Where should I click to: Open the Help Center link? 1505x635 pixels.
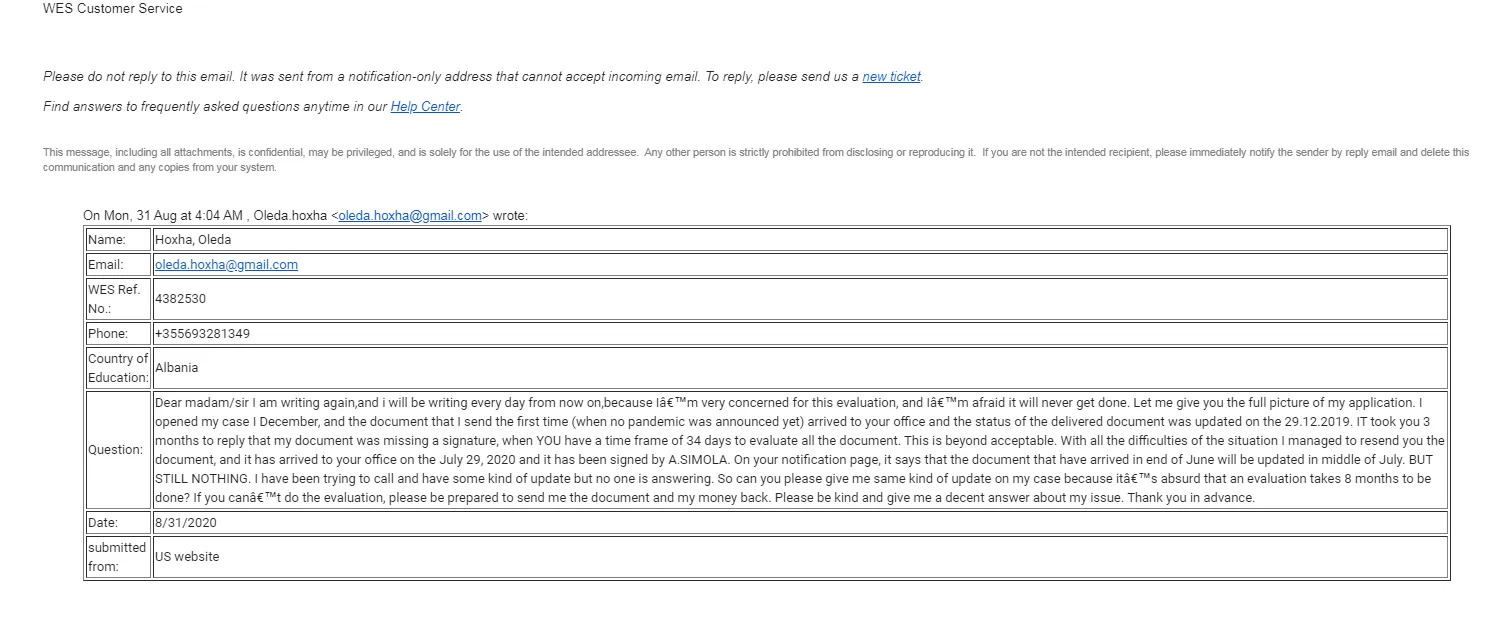[425, 107]
